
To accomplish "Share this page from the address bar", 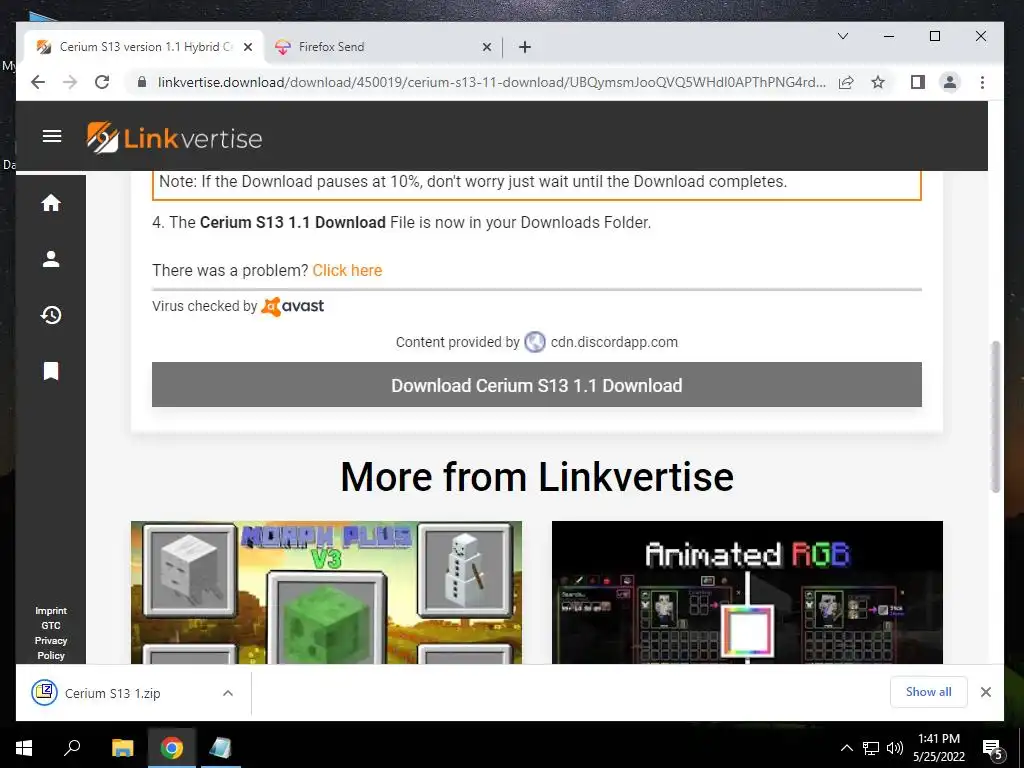I will tap(846, 82).
